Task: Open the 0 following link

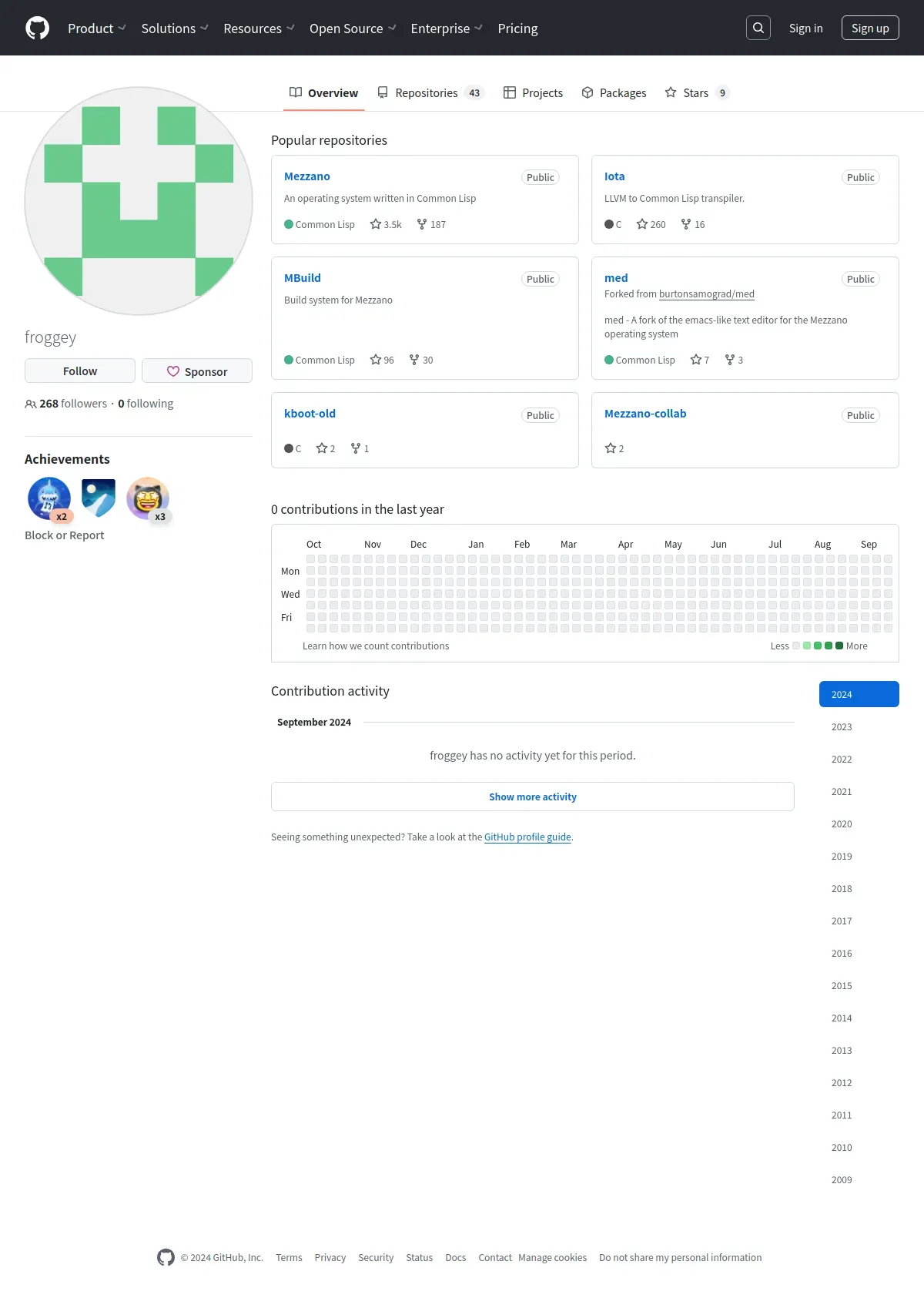Action: 146,404
